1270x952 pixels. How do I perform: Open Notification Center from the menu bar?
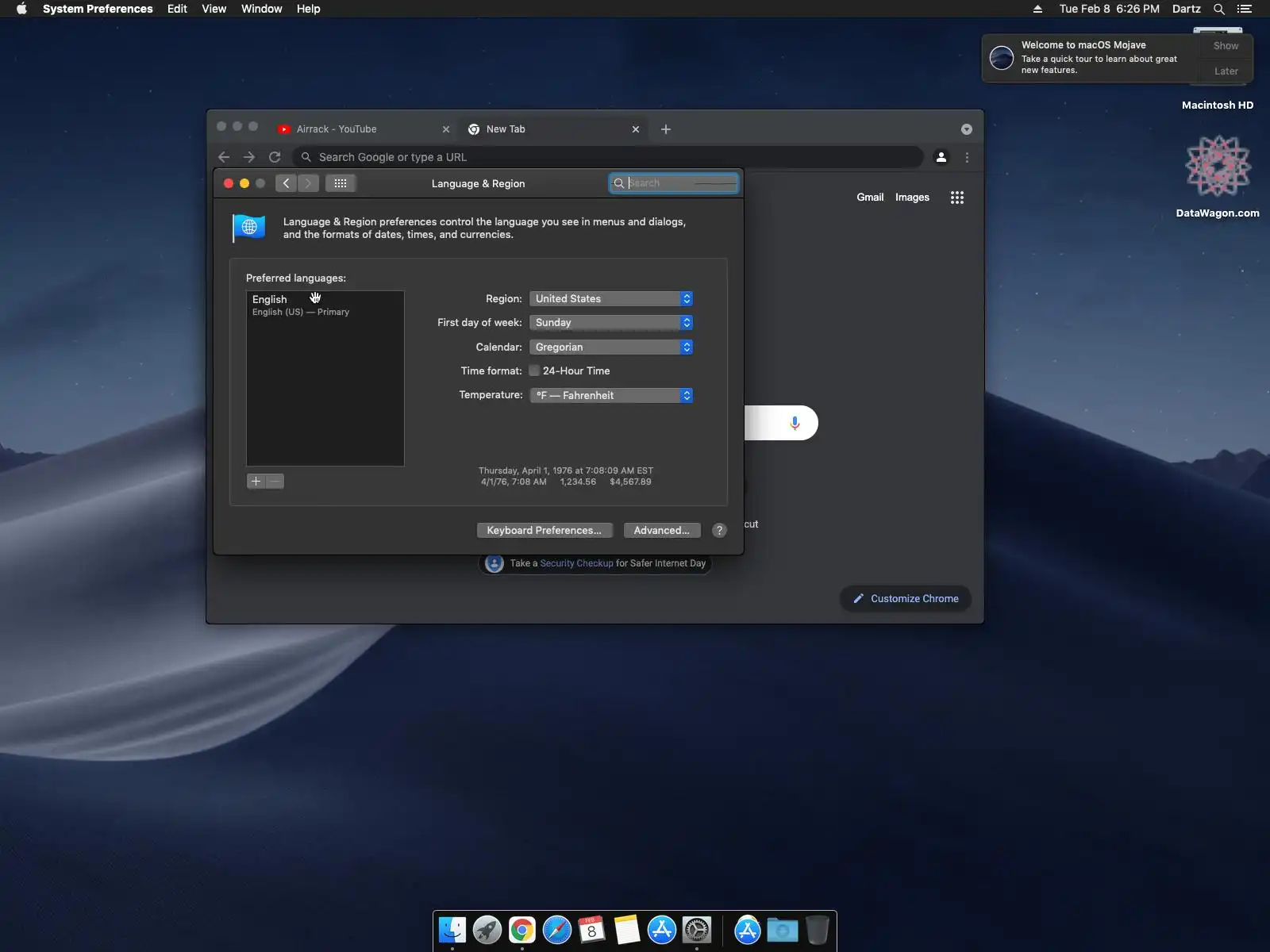tap(1245, 9)
